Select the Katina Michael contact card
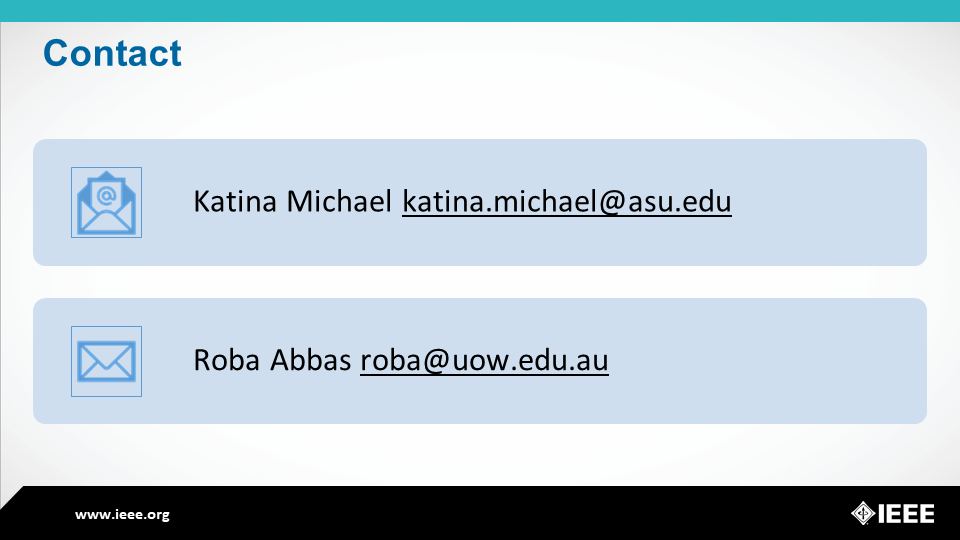The width and height of the screenshot is (960, 540). [480, 203]
